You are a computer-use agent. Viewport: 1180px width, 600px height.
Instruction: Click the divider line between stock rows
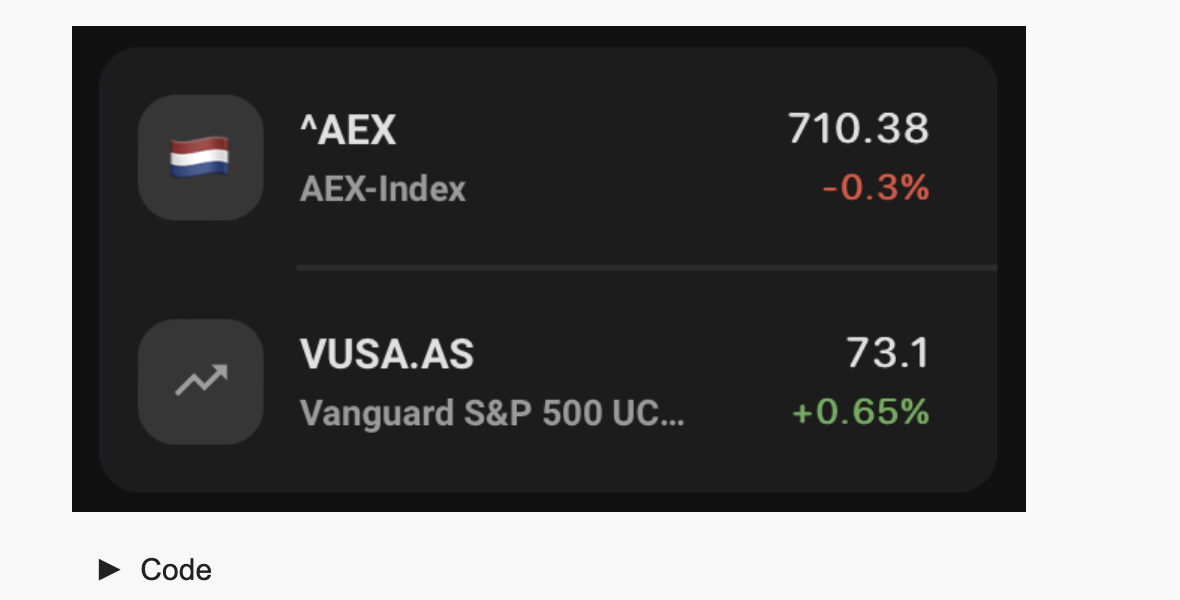pos(647,267)
